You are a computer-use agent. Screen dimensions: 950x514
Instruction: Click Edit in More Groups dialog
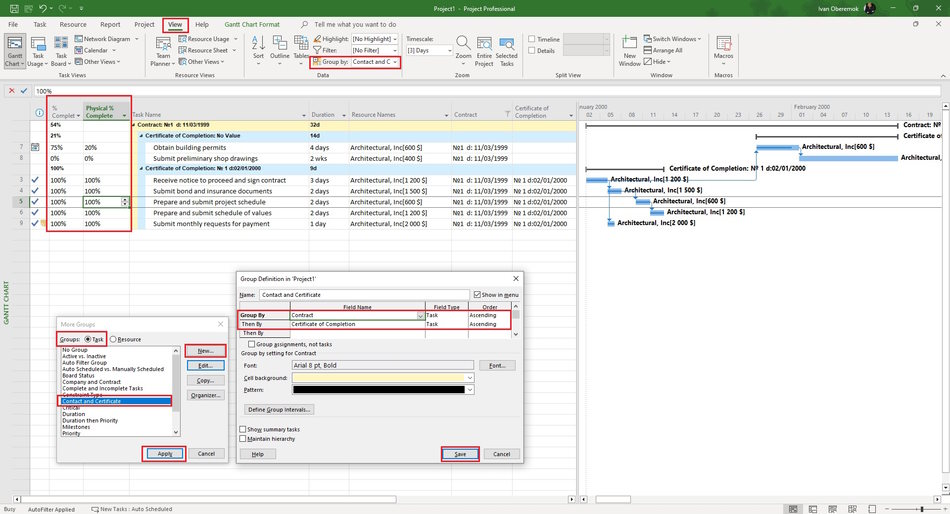[205, 365]
